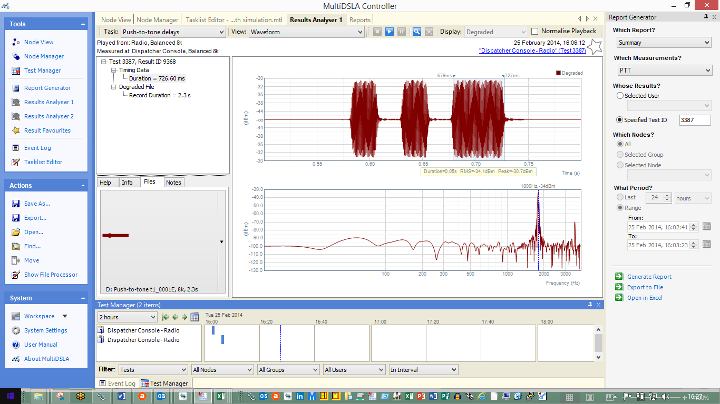The width and height of the screenshot is (720, 404).
Task: Click Open in Excel icon
Action: (620, 297)
